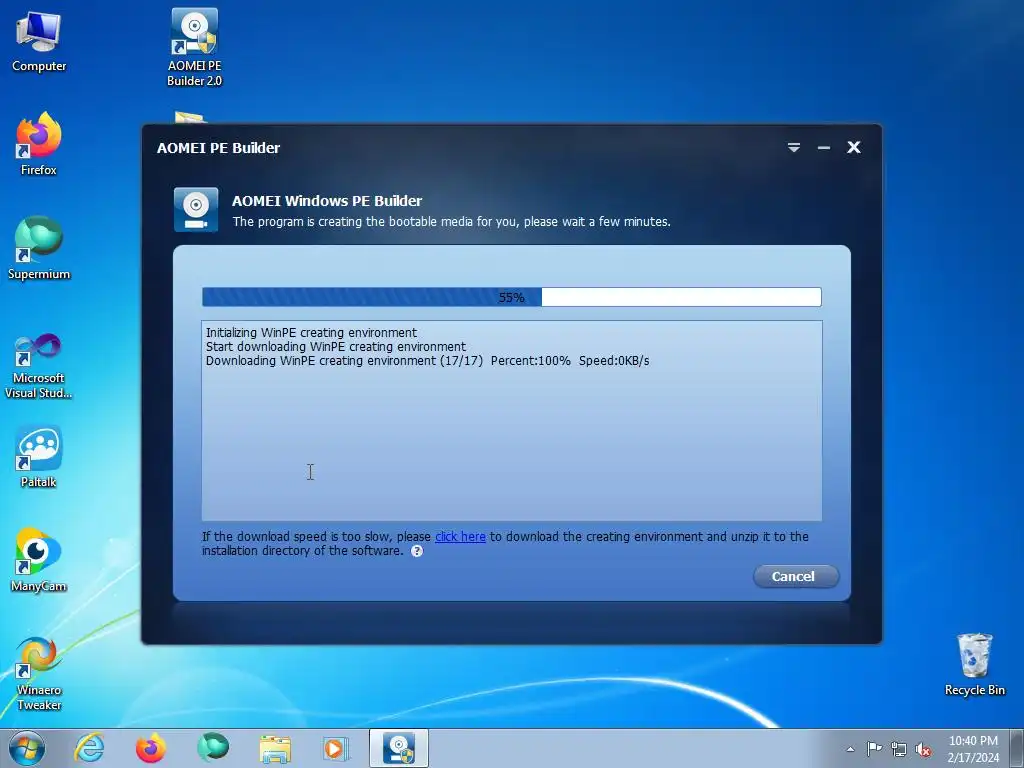Show hidden system tray icons
The width and height of the screenshot is (1024, 768).
[850, 749]
